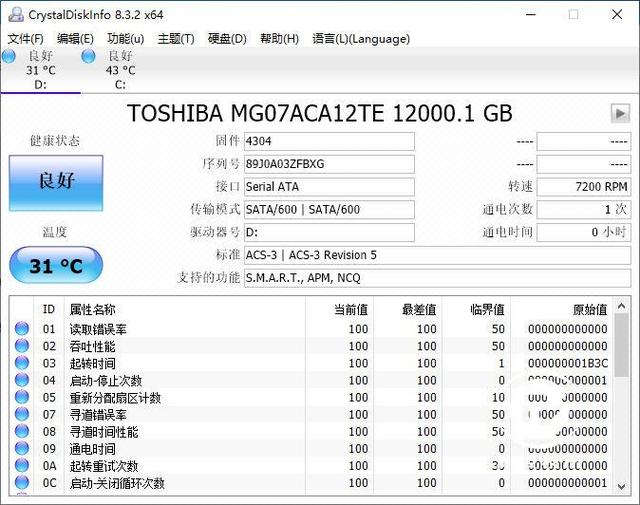Click the status orb for row 03 起转时间
640x505 pixels.
pyautogui.click(x=22, y=363)
